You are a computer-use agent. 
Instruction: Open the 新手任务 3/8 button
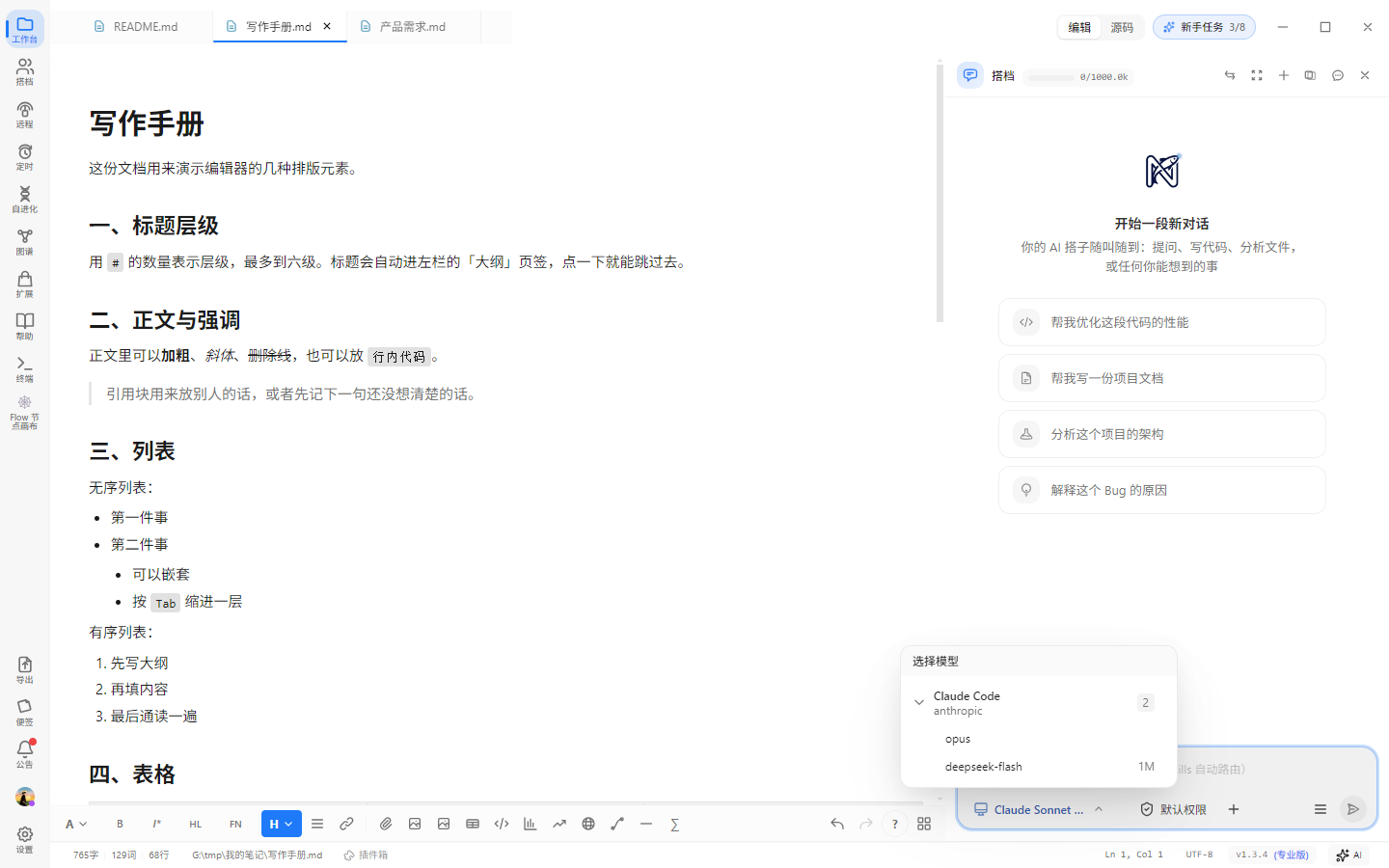(1204, 27)
